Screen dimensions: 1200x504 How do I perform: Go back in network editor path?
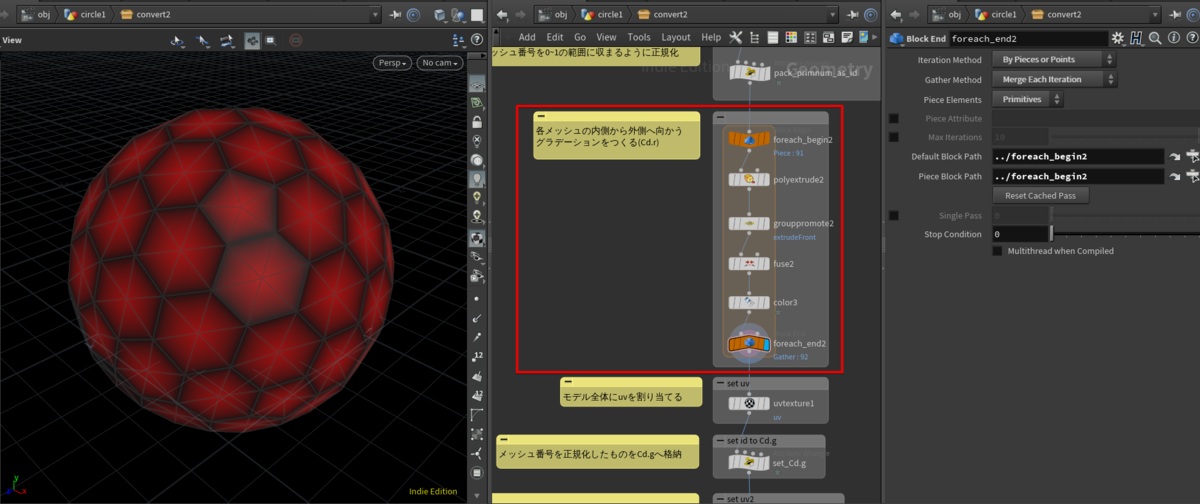502,14
